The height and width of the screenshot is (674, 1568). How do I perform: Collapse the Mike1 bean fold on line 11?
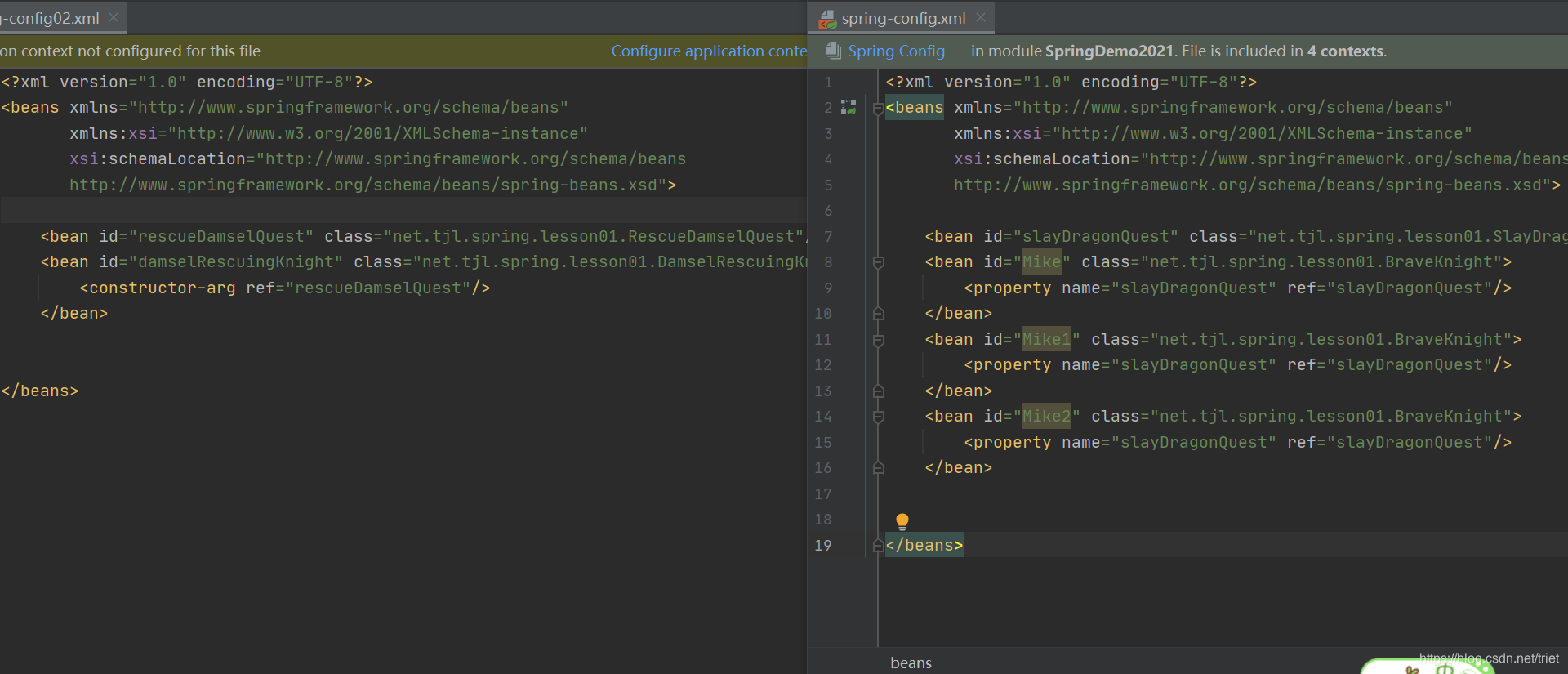pyautogui.click(x=879, y=340)
